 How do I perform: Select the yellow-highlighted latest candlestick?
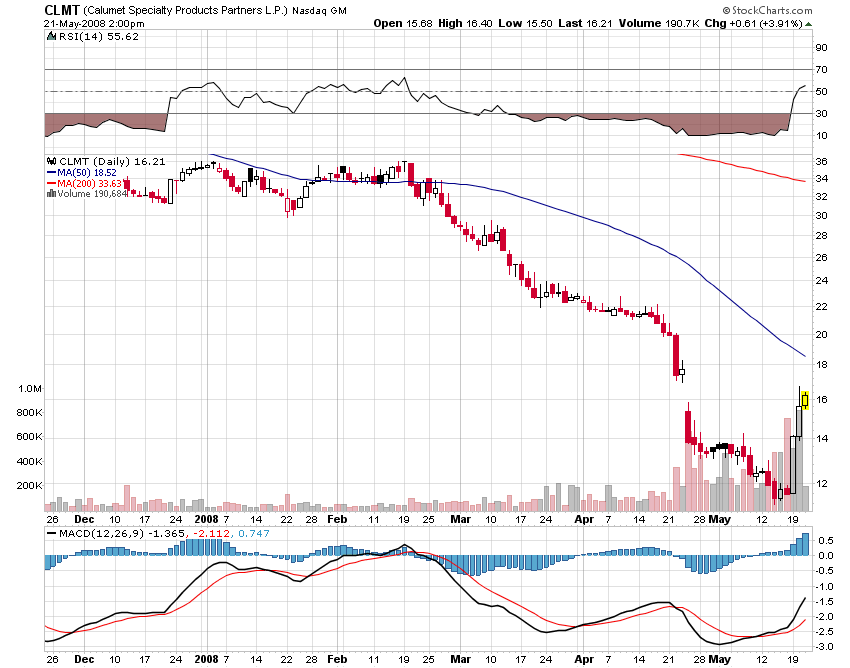[x=805, y=400]
